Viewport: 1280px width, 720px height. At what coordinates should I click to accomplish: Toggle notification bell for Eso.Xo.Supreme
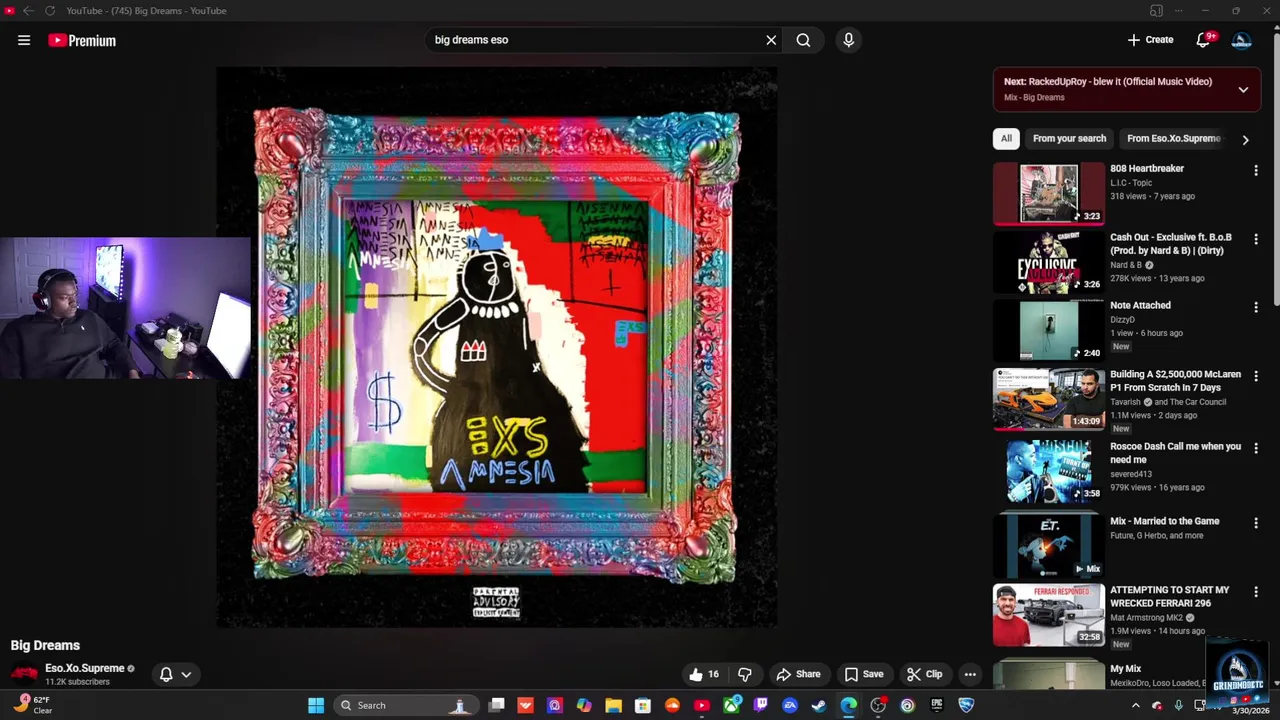pyautogui.click(x=166, y=675)
